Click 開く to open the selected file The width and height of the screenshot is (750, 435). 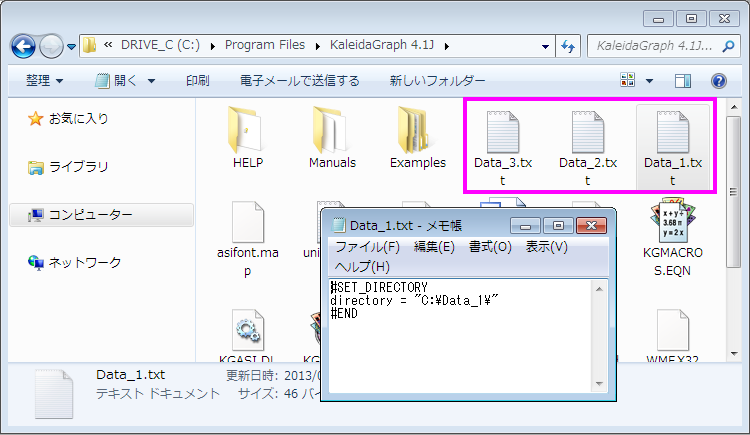coord(117,80)
